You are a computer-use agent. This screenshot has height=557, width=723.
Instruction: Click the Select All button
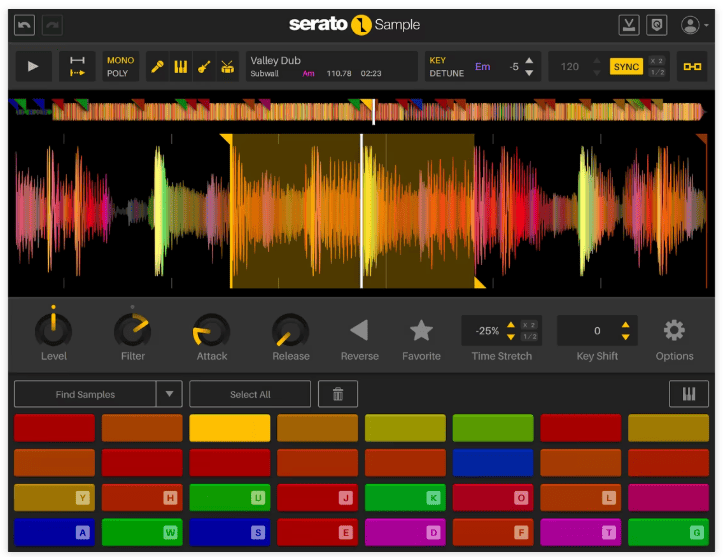(x=250, y=394)
